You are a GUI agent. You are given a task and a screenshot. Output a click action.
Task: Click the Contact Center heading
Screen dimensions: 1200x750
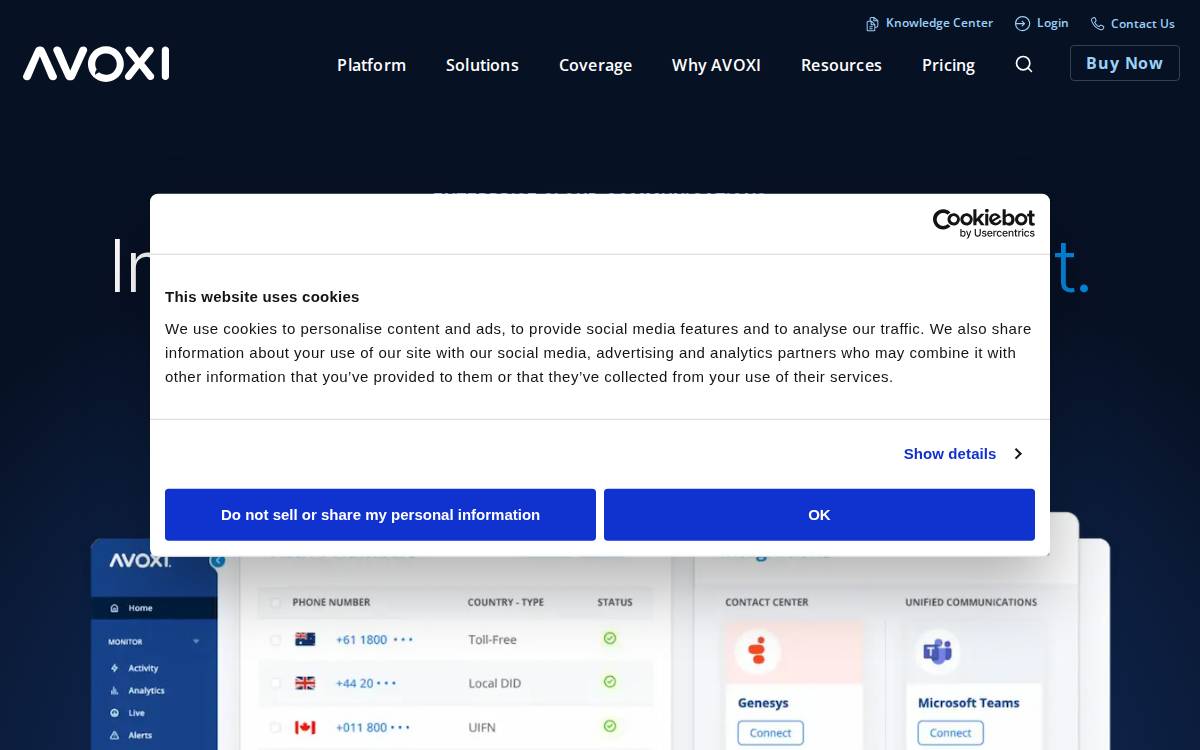[766, 602]
